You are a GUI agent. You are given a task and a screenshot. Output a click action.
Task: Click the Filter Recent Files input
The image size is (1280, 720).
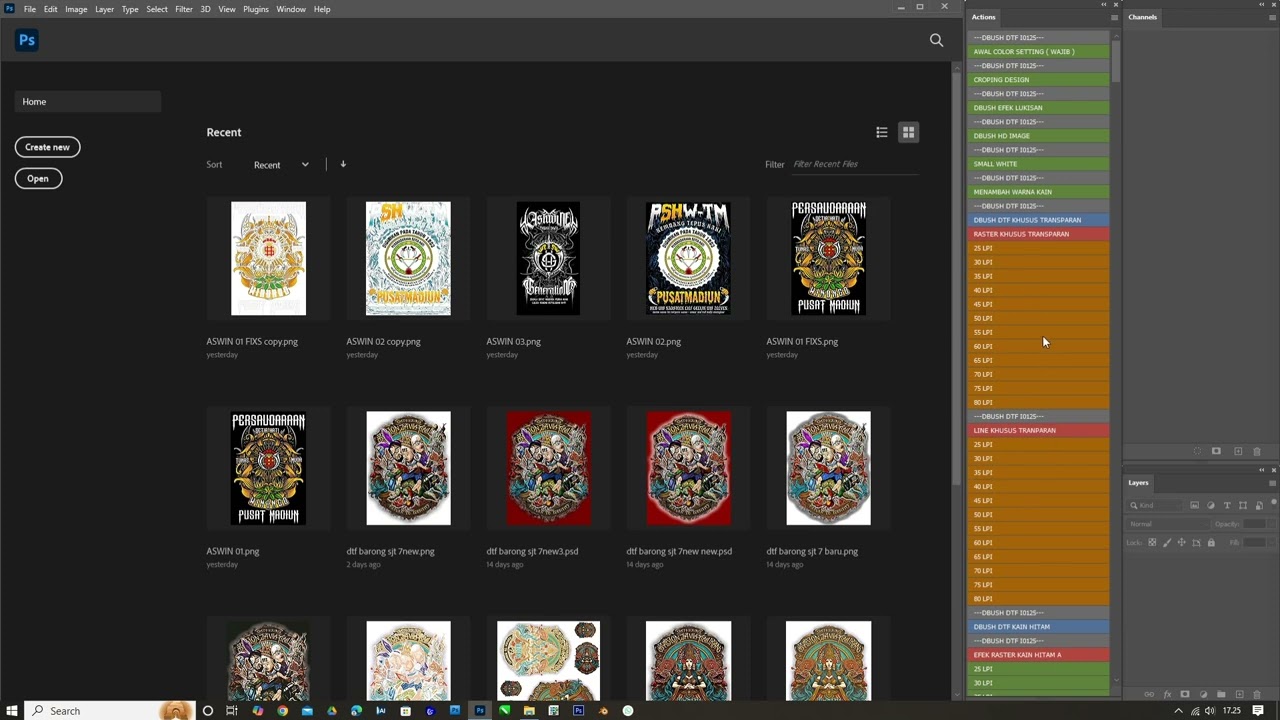(x=855, y=164)
